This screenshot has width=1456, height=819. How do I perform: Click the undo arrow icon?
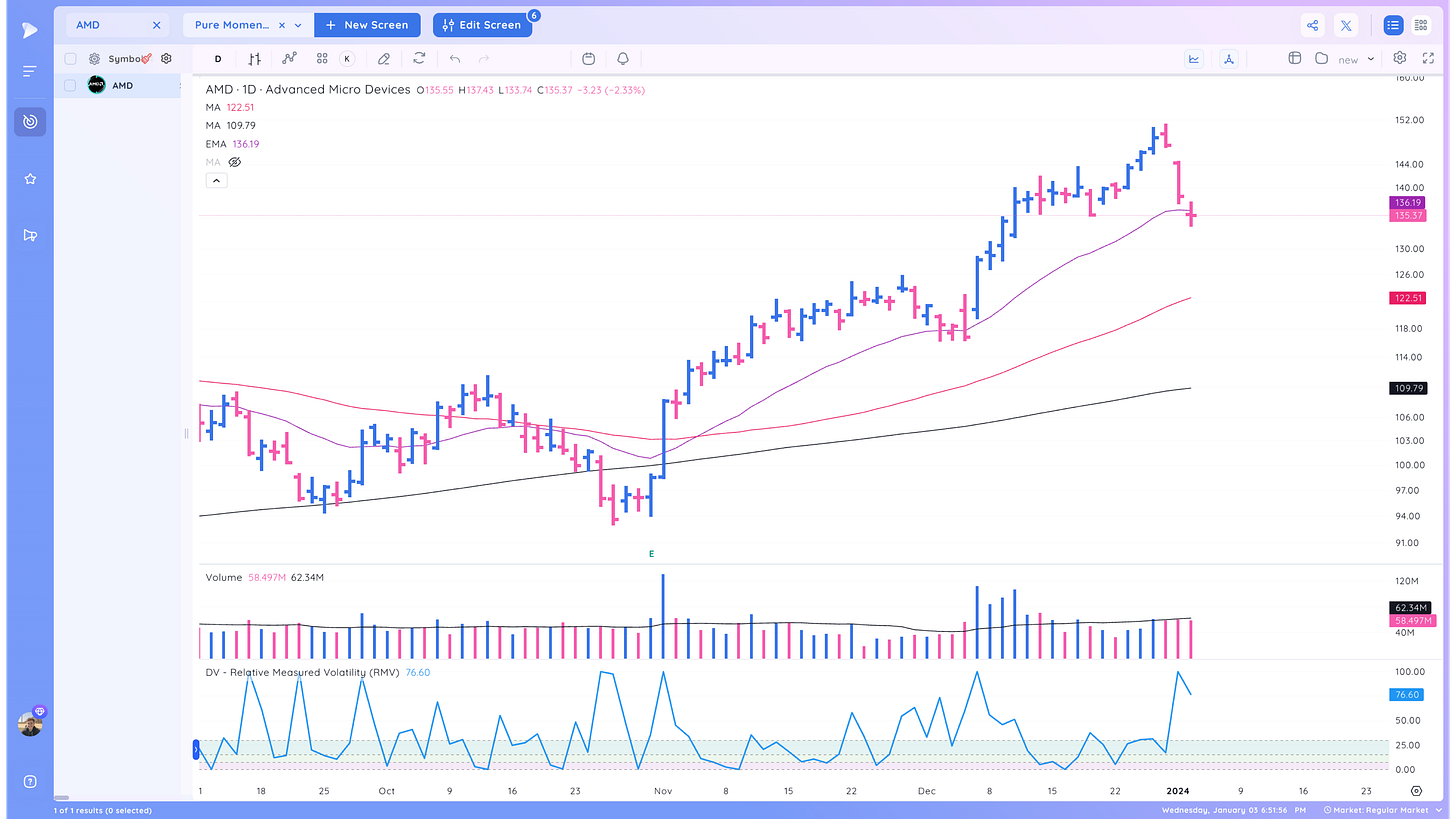pos(455,59)
